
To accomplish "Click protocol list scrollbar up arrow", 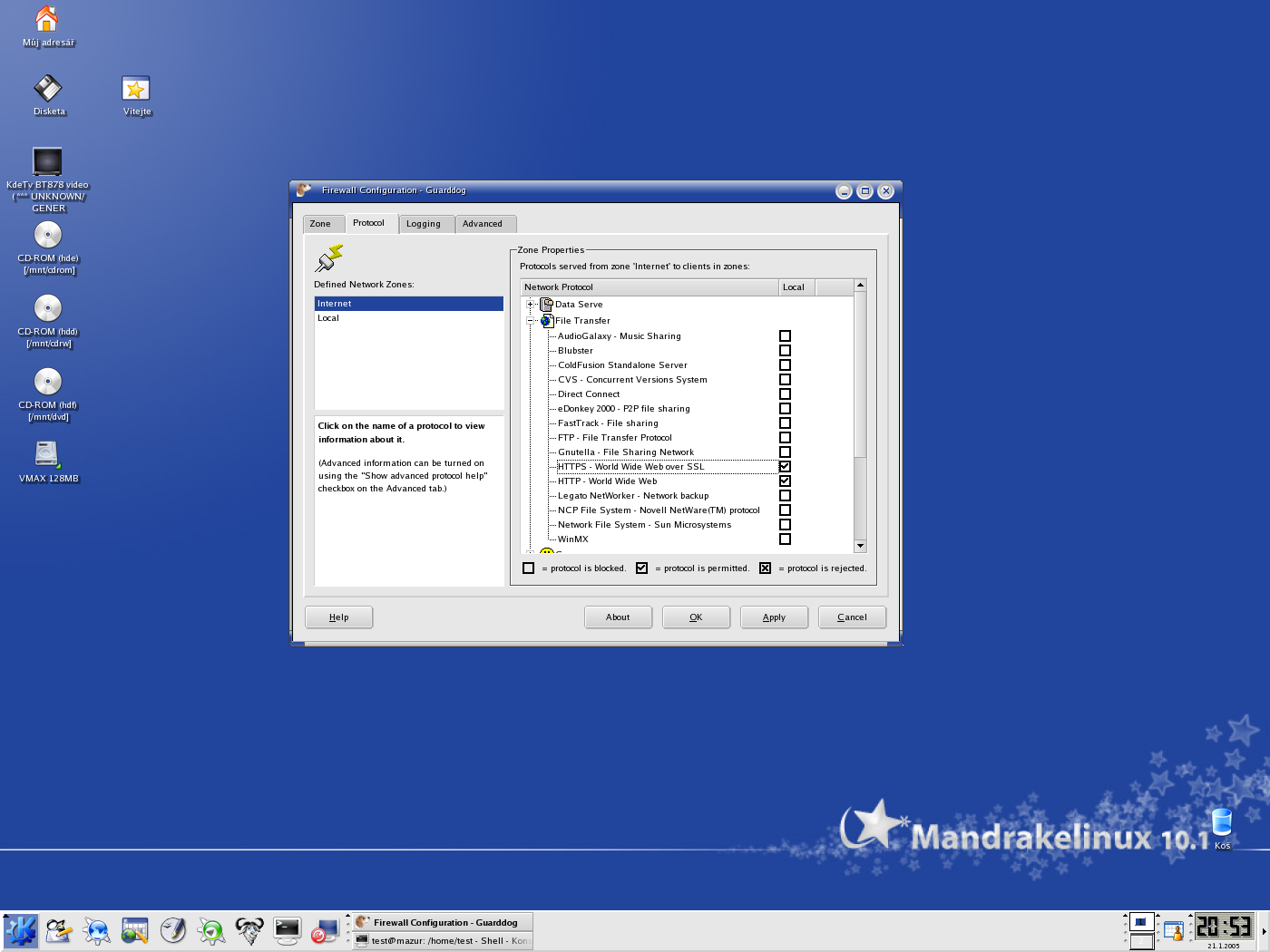I will point(860,286).
